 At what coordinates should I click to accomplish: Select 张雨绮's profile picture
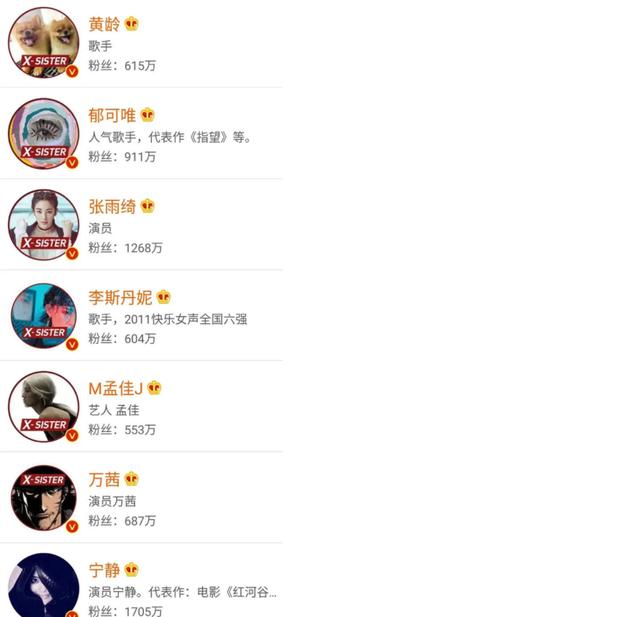coord(44,225)
